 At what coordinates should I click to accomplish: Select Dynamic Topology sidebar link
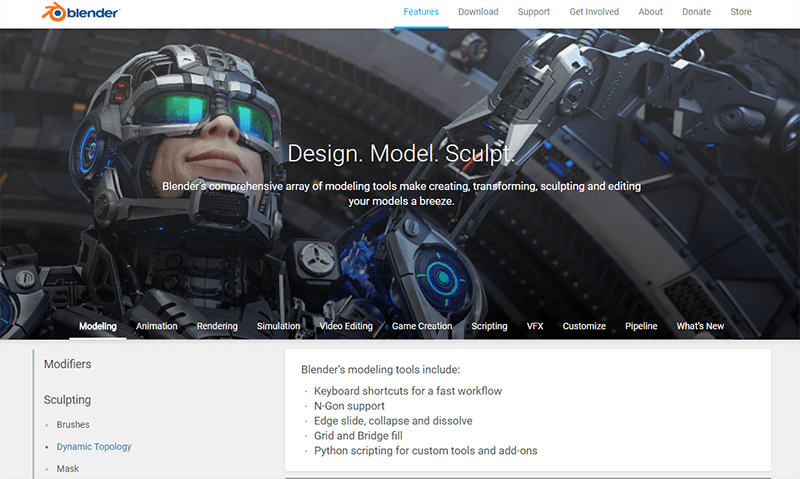pyautogui.click(x=94, y=447)
